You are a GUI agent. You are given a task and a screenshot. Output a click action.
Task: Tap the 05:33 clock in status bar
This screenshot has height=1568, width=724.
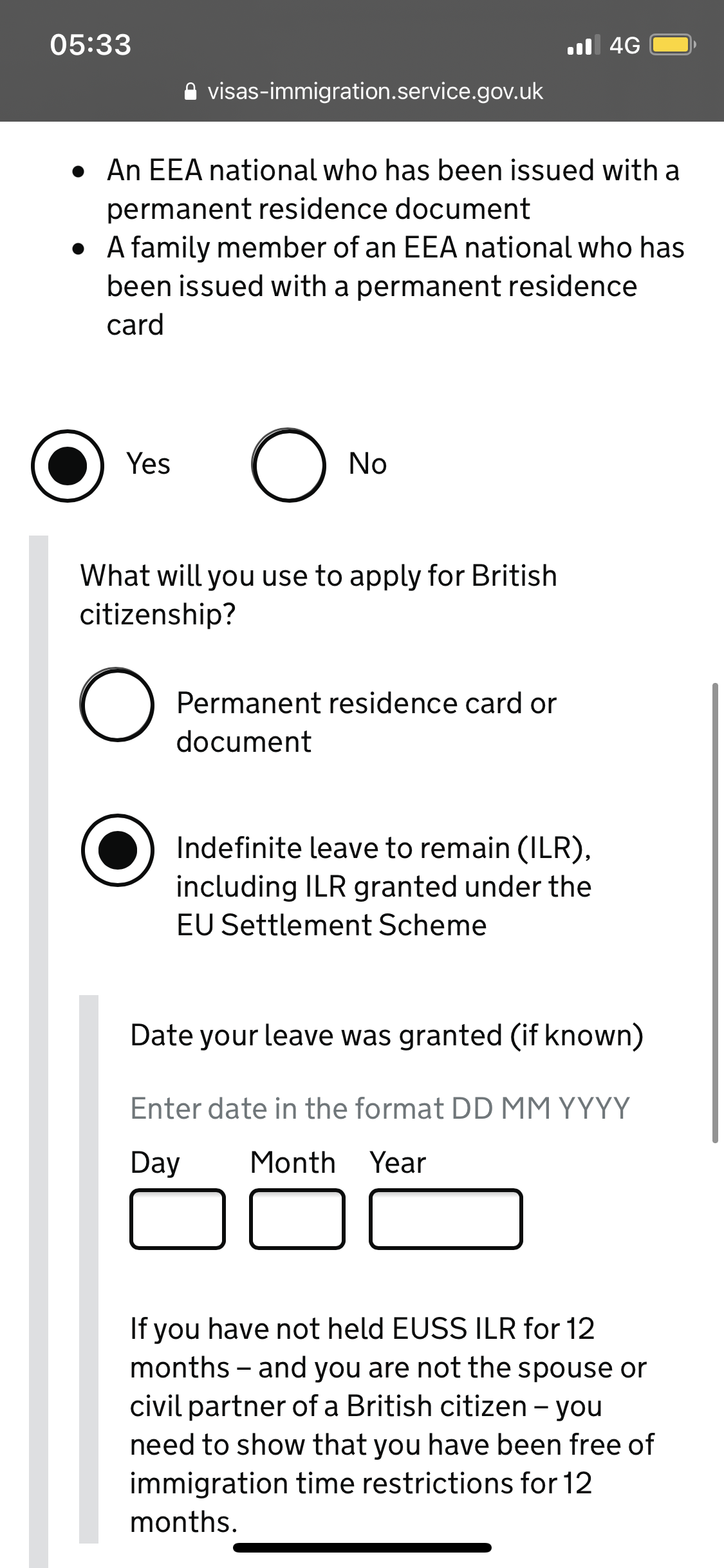tap(91, 45)
